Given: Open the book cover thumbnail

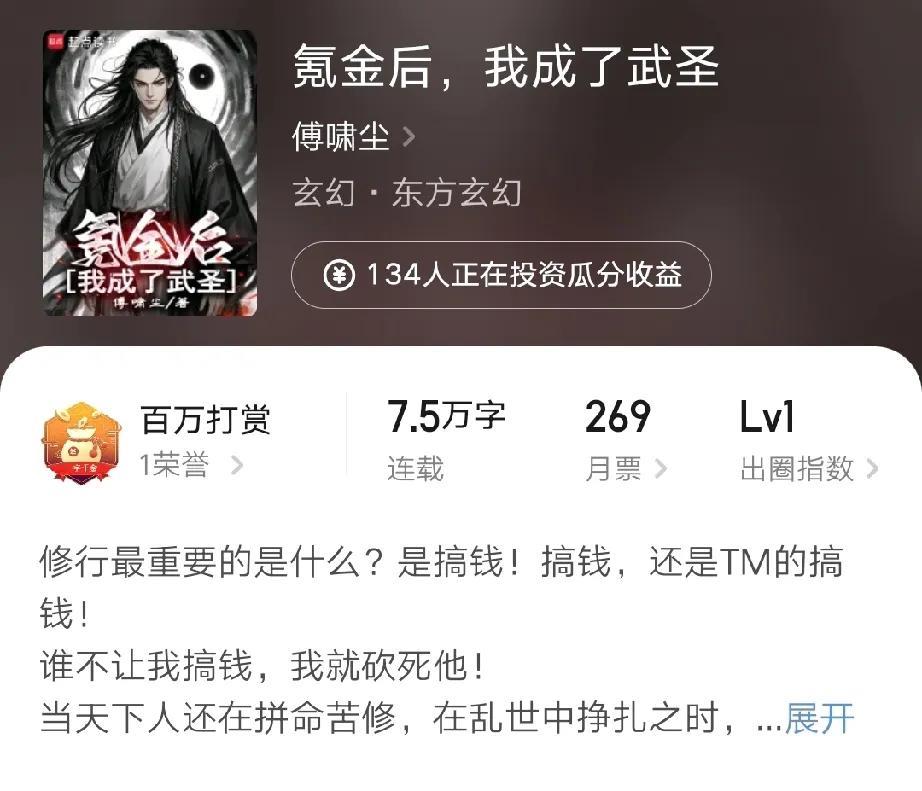Looking at the screenshot, I should (x=150, y=173).
